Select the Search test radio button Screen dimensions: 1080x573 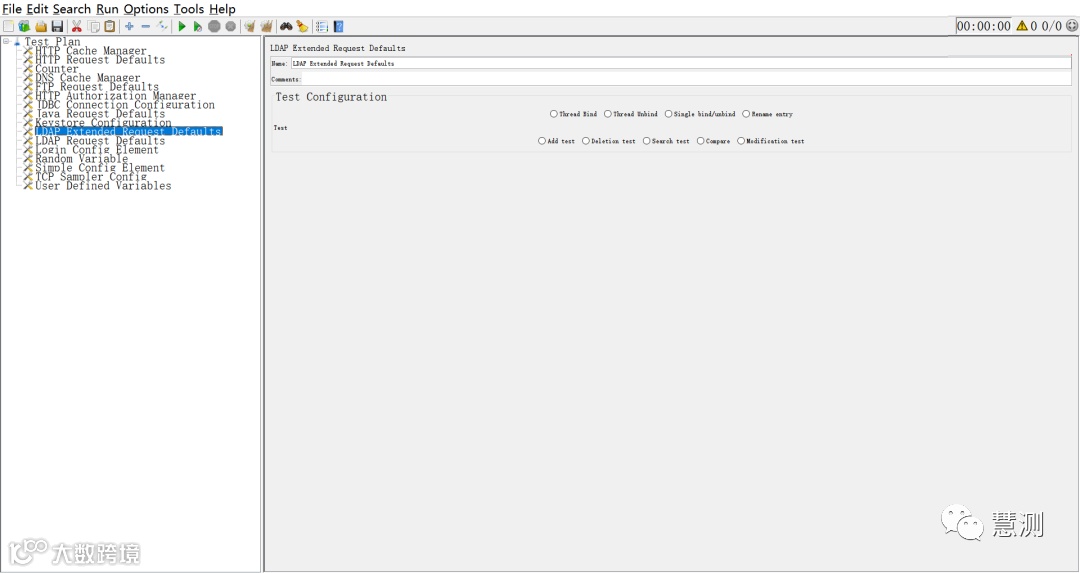pyautogui.click(x=647, y=140)
